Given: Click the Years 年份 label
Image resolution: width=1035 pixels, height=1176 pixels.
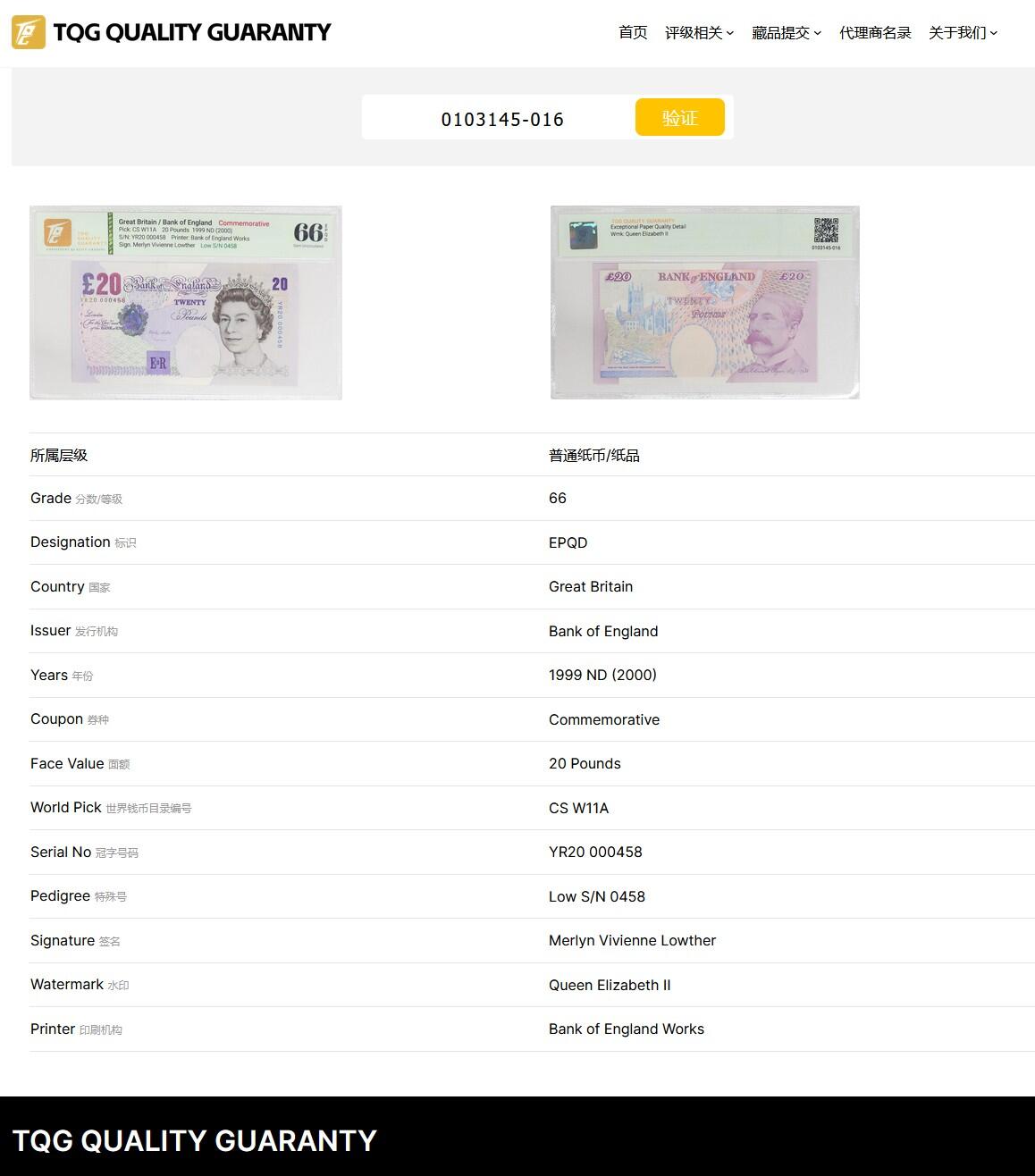Looking at the screenshot, I should pos(62,676).
